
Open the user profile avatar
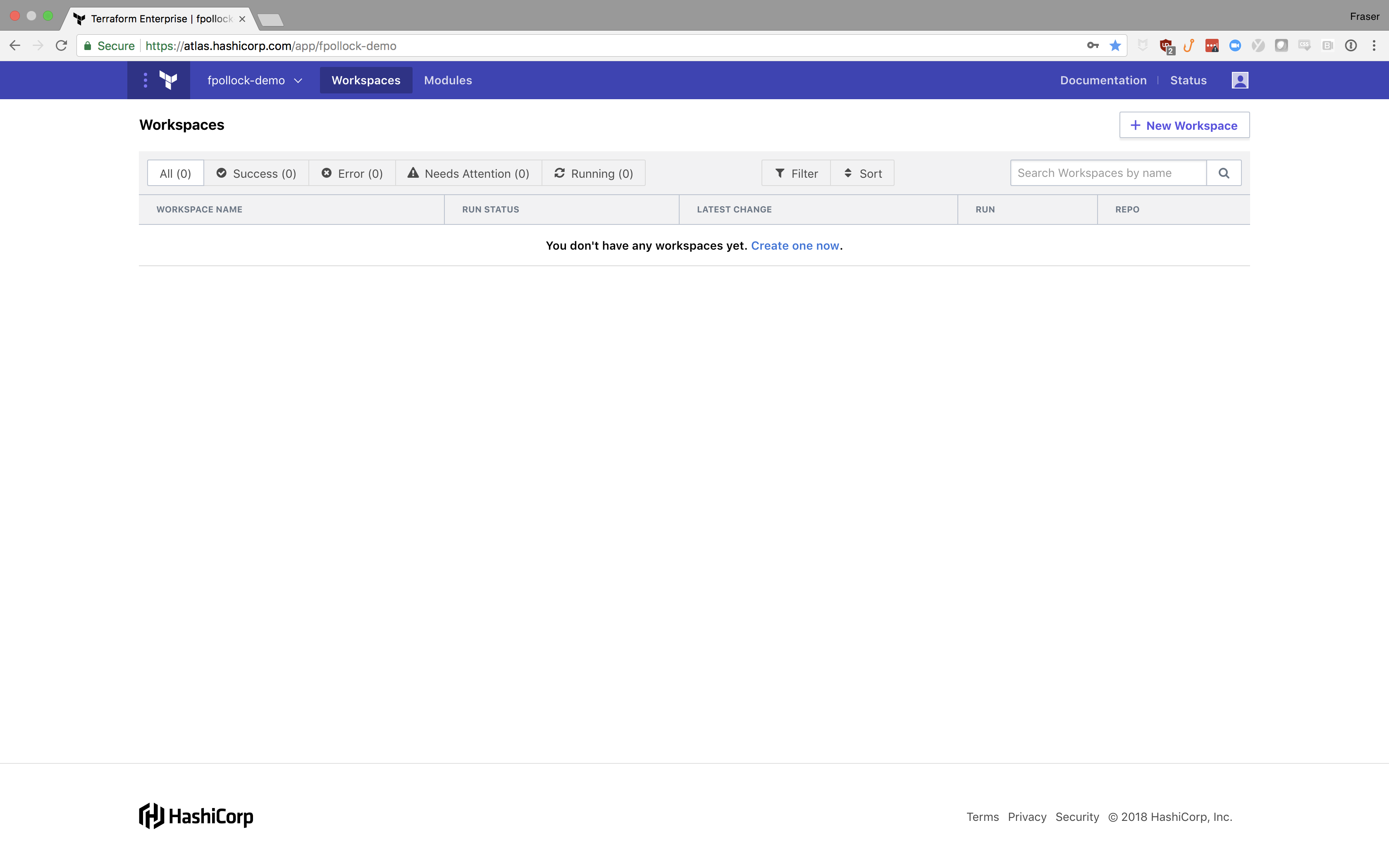click(x=1240, y=80)
